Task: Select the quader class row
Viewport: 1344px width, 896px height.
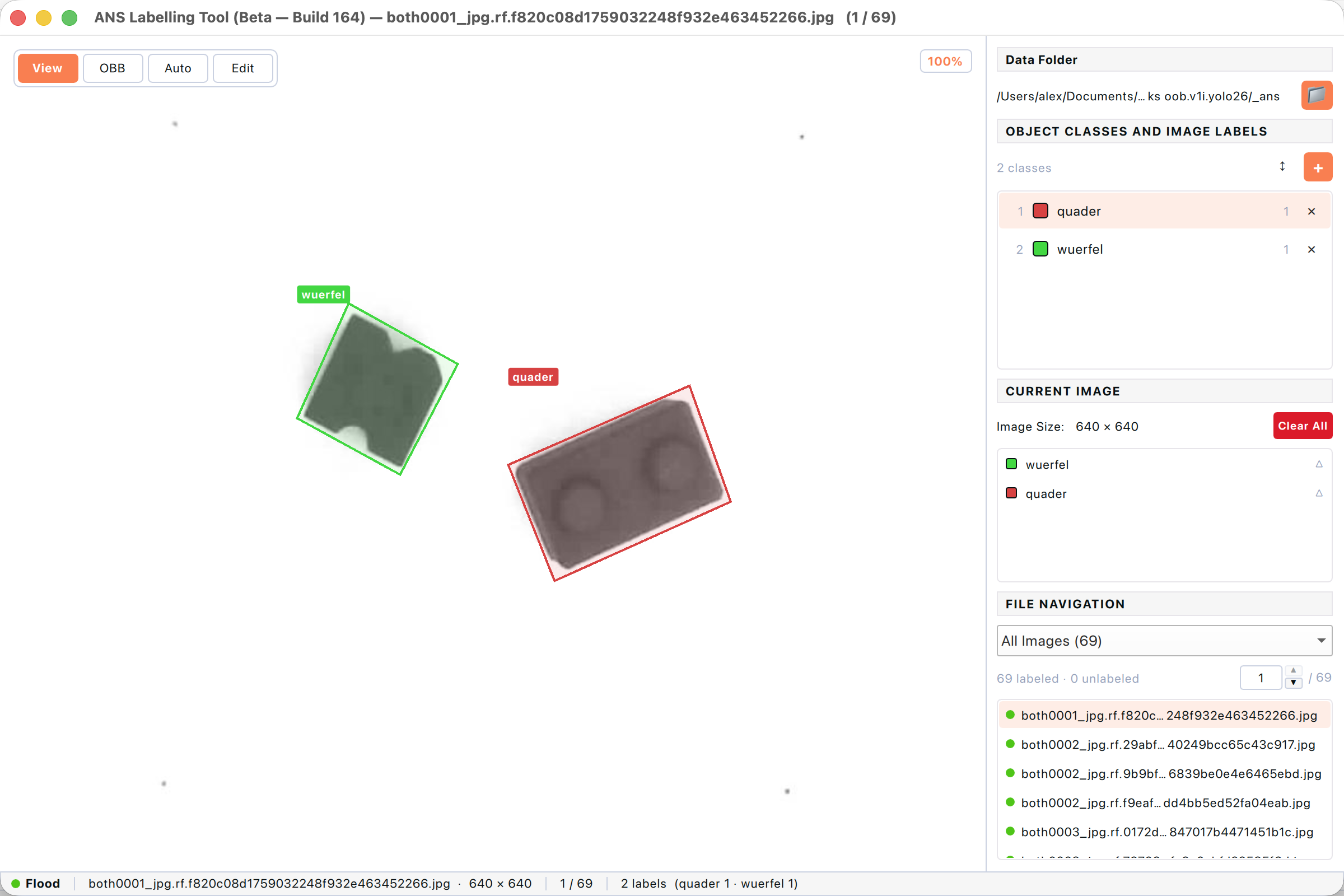Action: [x=1164, y=212]
